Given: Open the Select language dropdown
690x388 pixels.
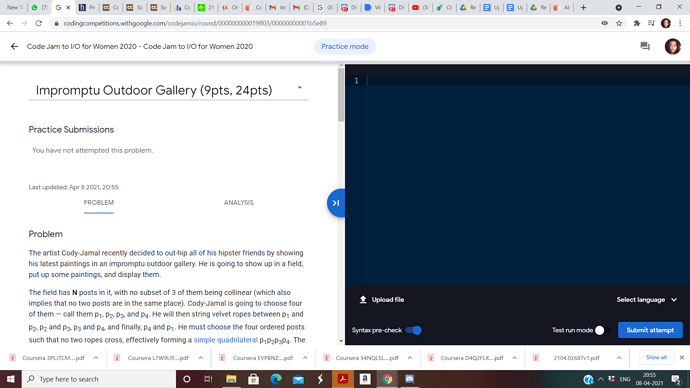Looking at the screenshot, I should [x=646, y=300].
